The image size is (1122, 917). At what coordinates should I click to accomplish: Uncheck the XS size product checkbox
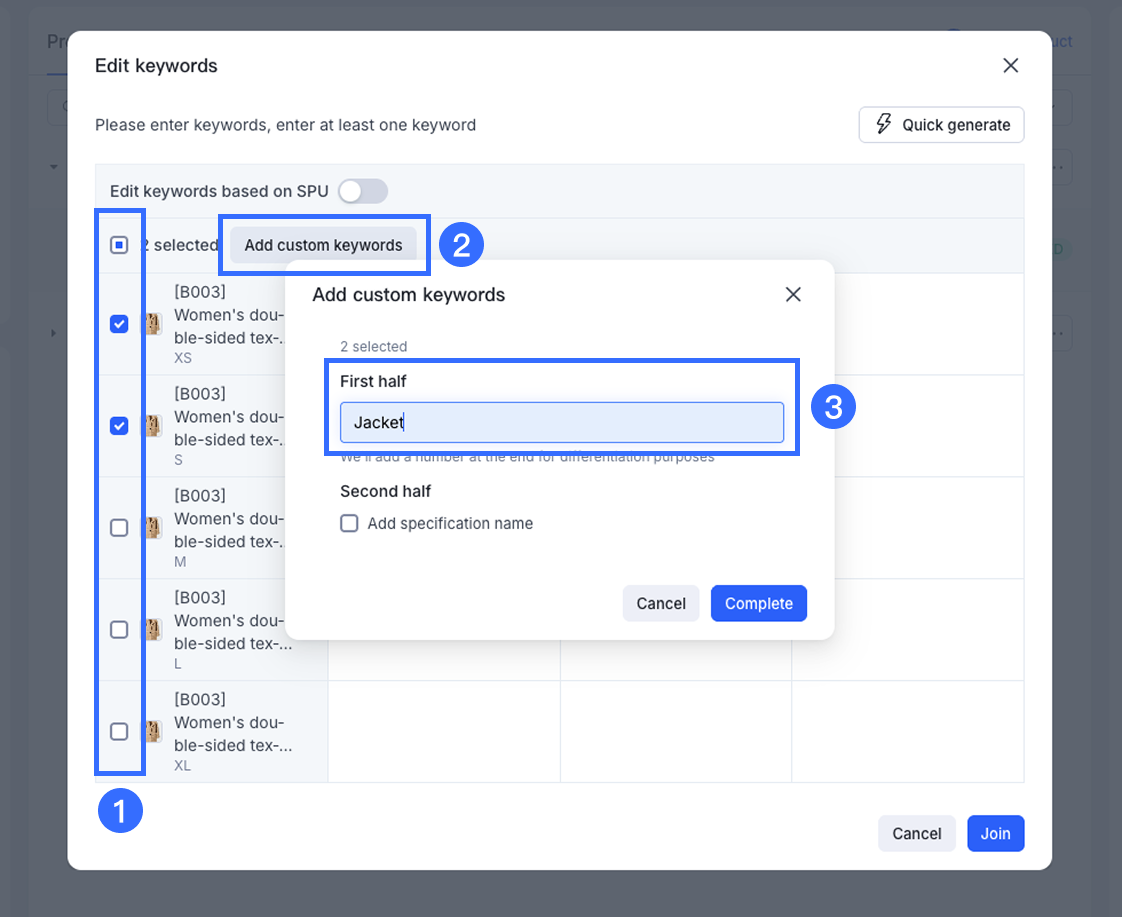[x=119, y=324]
